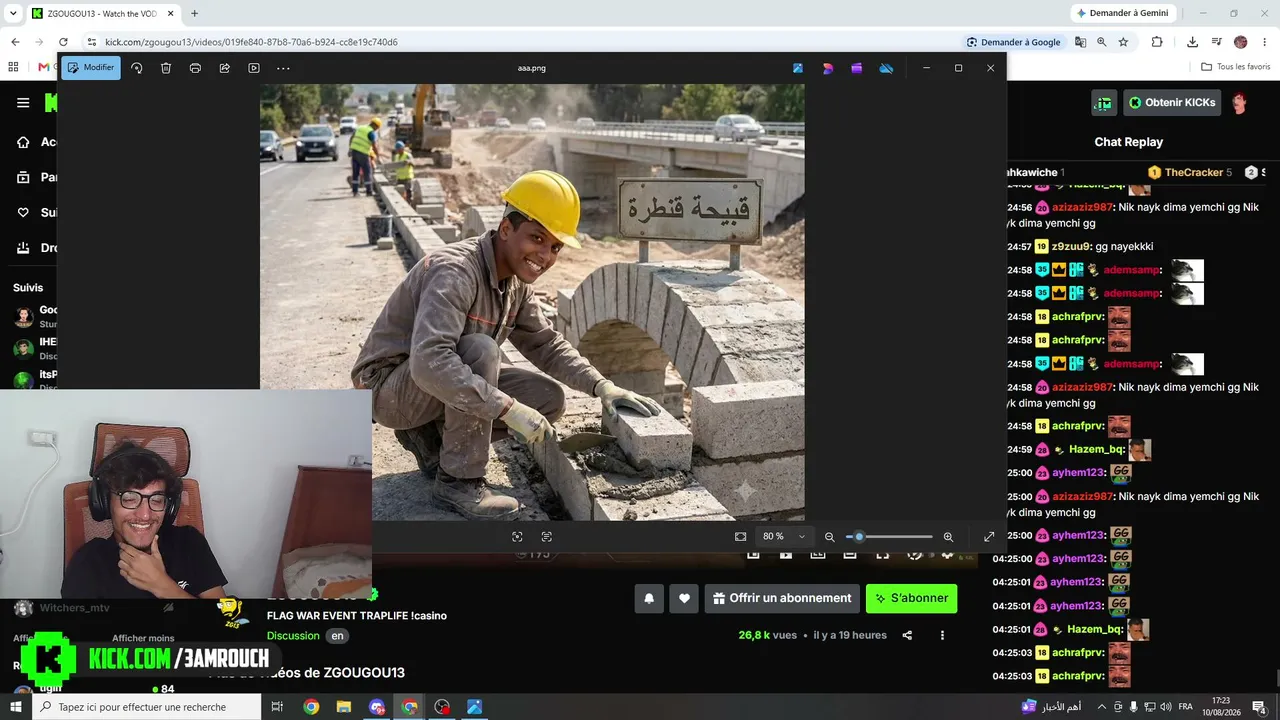Print the image from Photos toolbar
This screenshot has width=1280, height=720.
195,68
